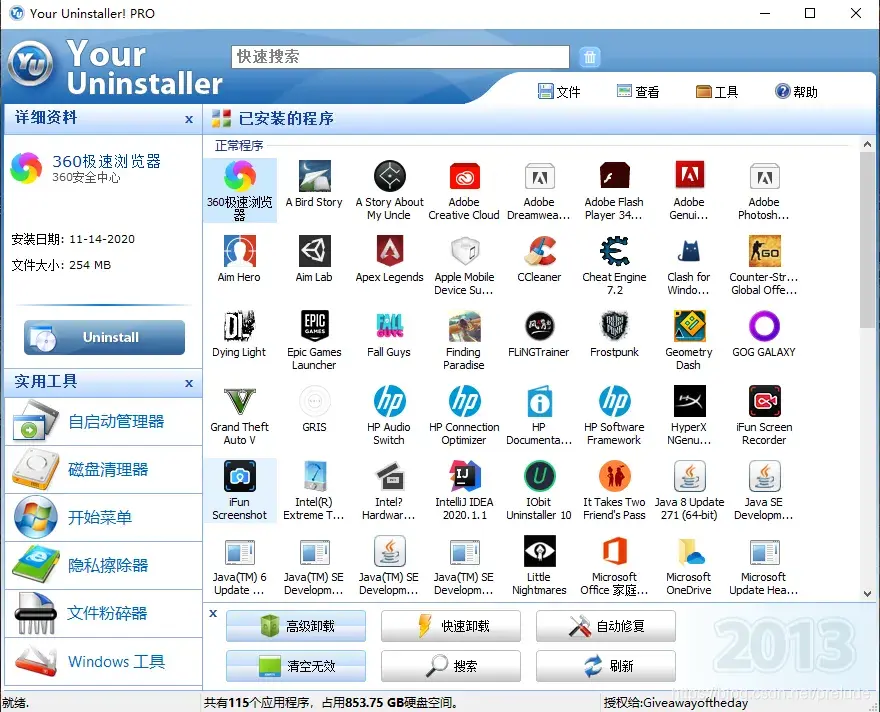The image size is (880, 712).
Task: Select HP Audio Switch icon
Action: [x=389, y=401]
